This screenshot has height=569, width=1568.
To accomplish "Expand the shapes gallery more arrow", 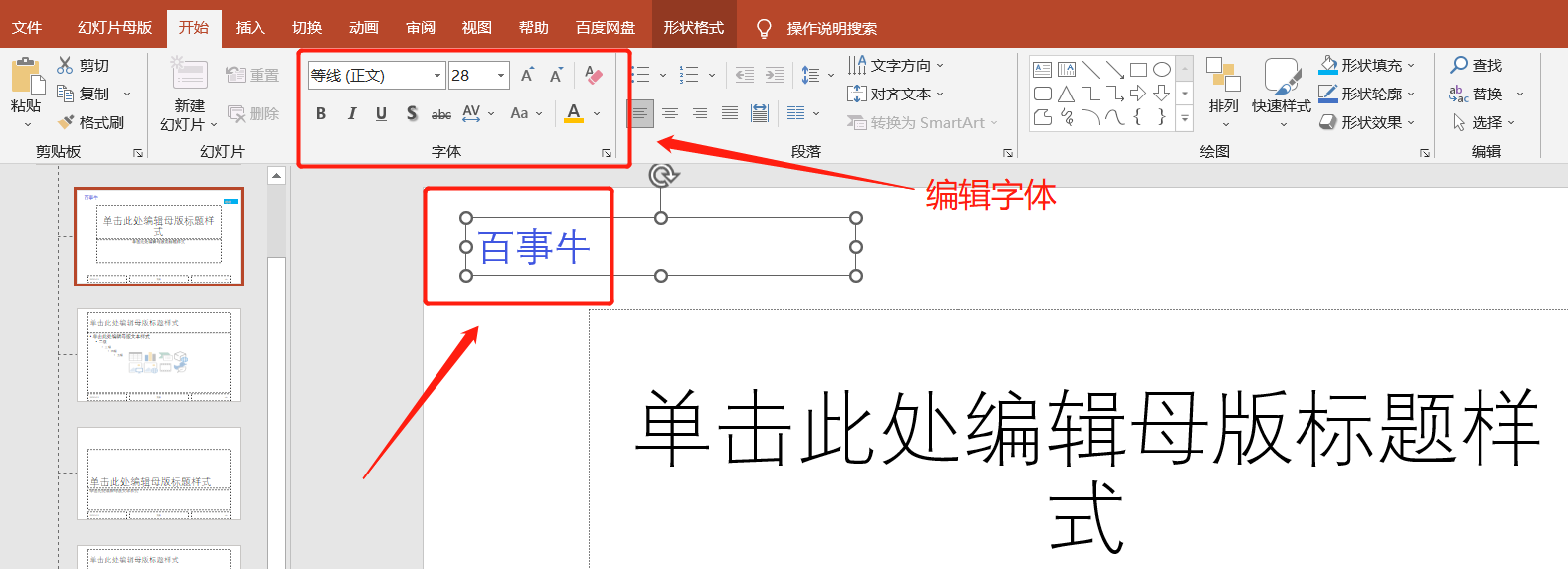I will 1185,117.
